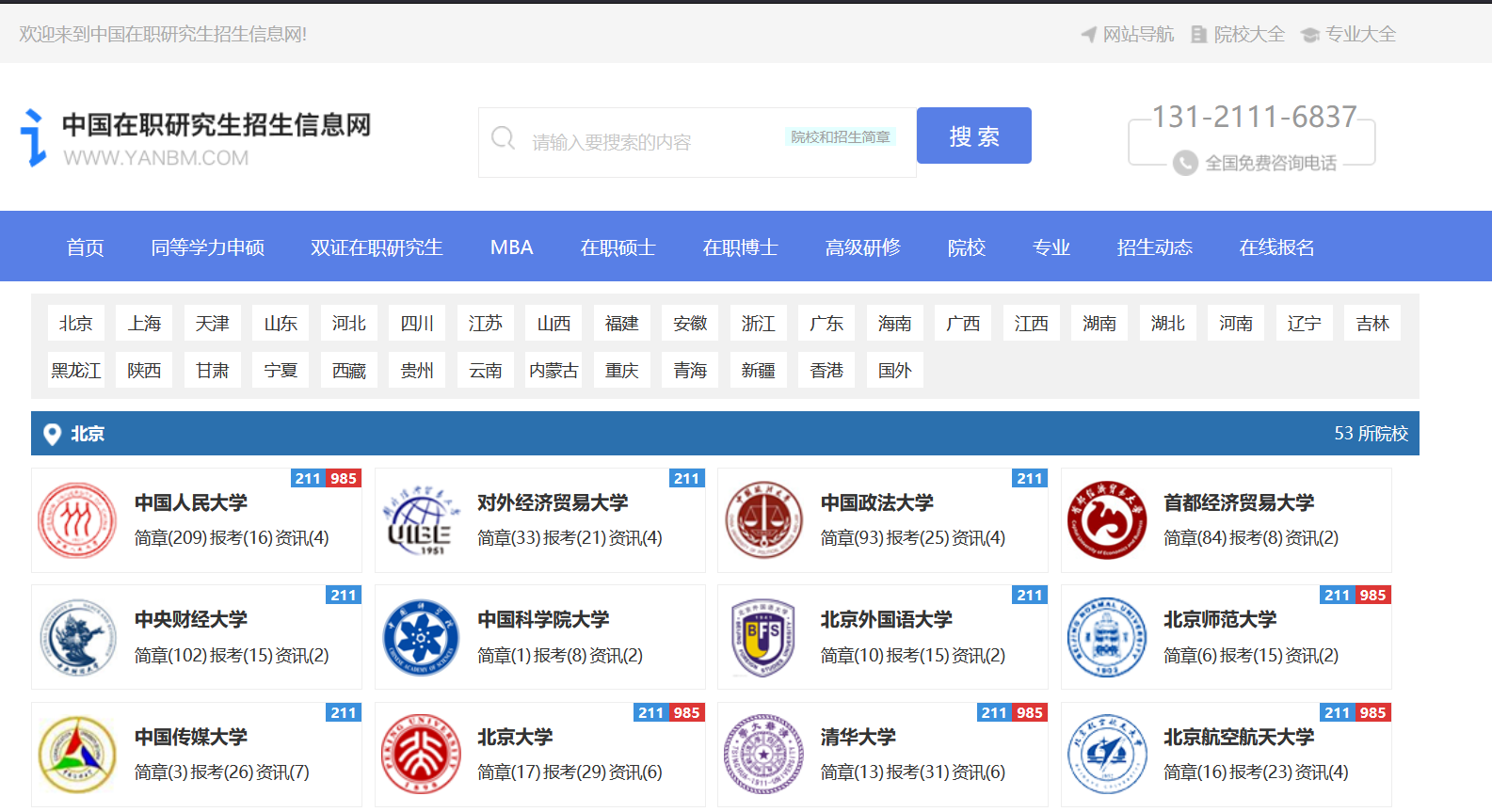Select 国外 region filter
Image resolution: width=1492 pixels, height=812 pixels.
(895, 370)
